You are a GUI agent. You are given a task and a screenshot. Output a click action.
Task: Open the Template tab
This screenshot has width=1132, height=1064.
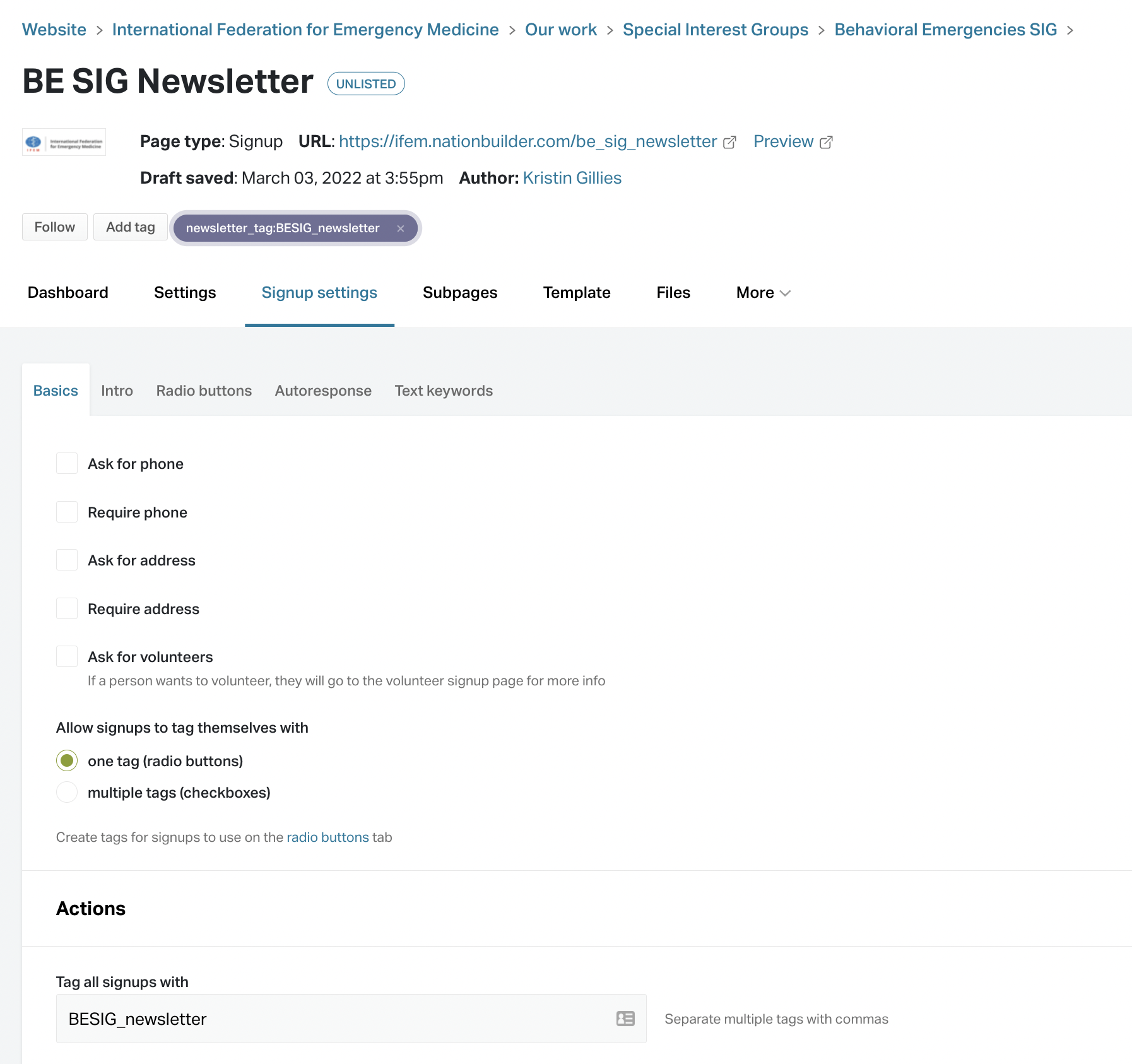(576, 293)
